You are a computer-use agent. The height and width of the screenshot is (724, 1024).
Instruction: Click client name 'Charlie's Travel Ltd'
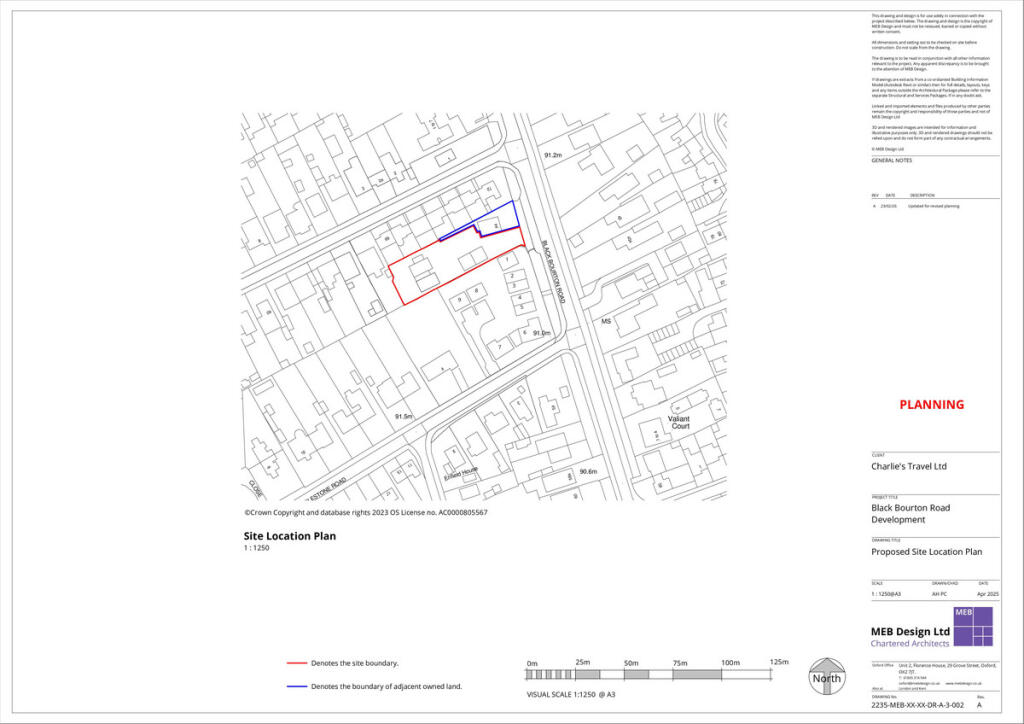[x=908, y=467]
